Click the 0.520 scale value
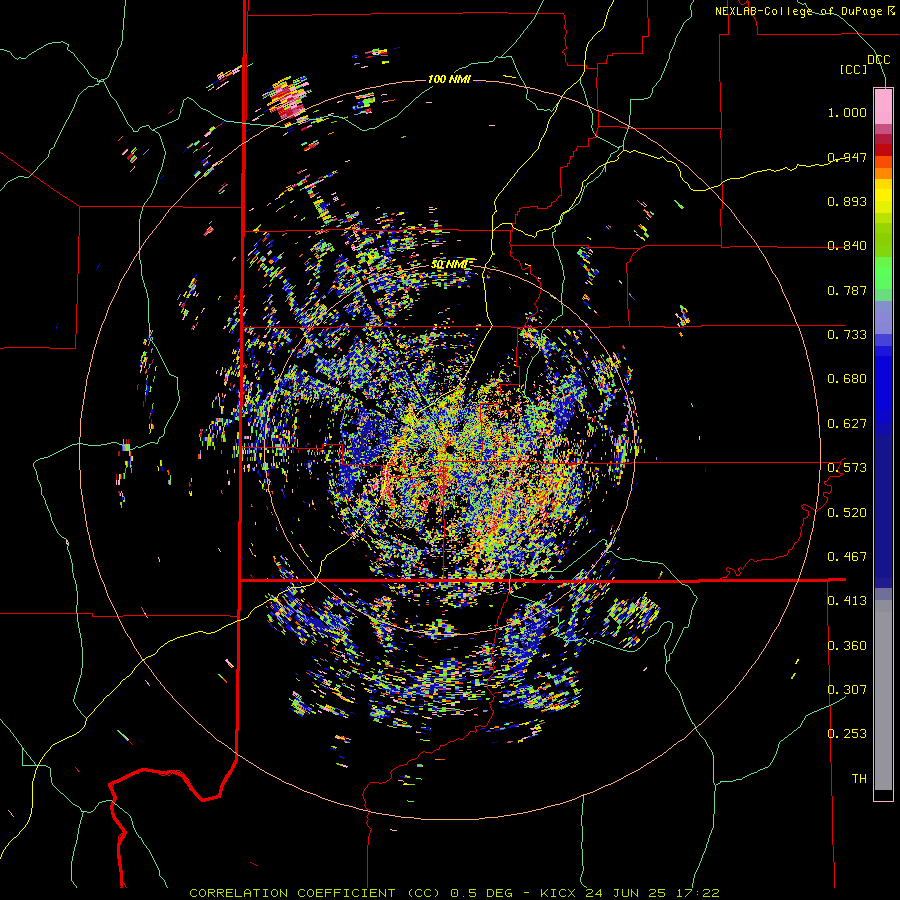The image size is (900, 900). pos(847,513)
